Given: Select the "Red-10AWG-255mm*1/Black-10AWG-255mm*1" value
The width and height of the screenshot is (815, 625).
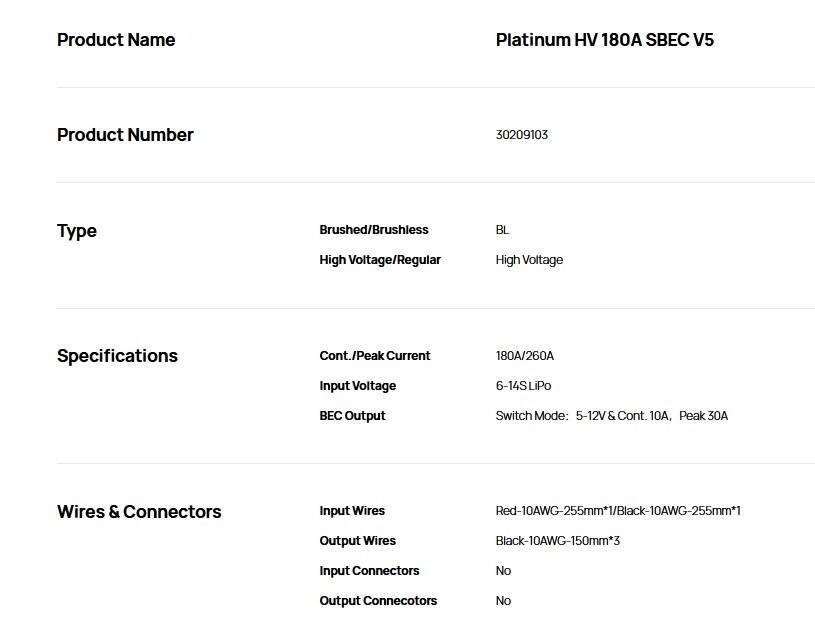Looking at the screenshot, I should pyautogui.click(x=618, y=511).
